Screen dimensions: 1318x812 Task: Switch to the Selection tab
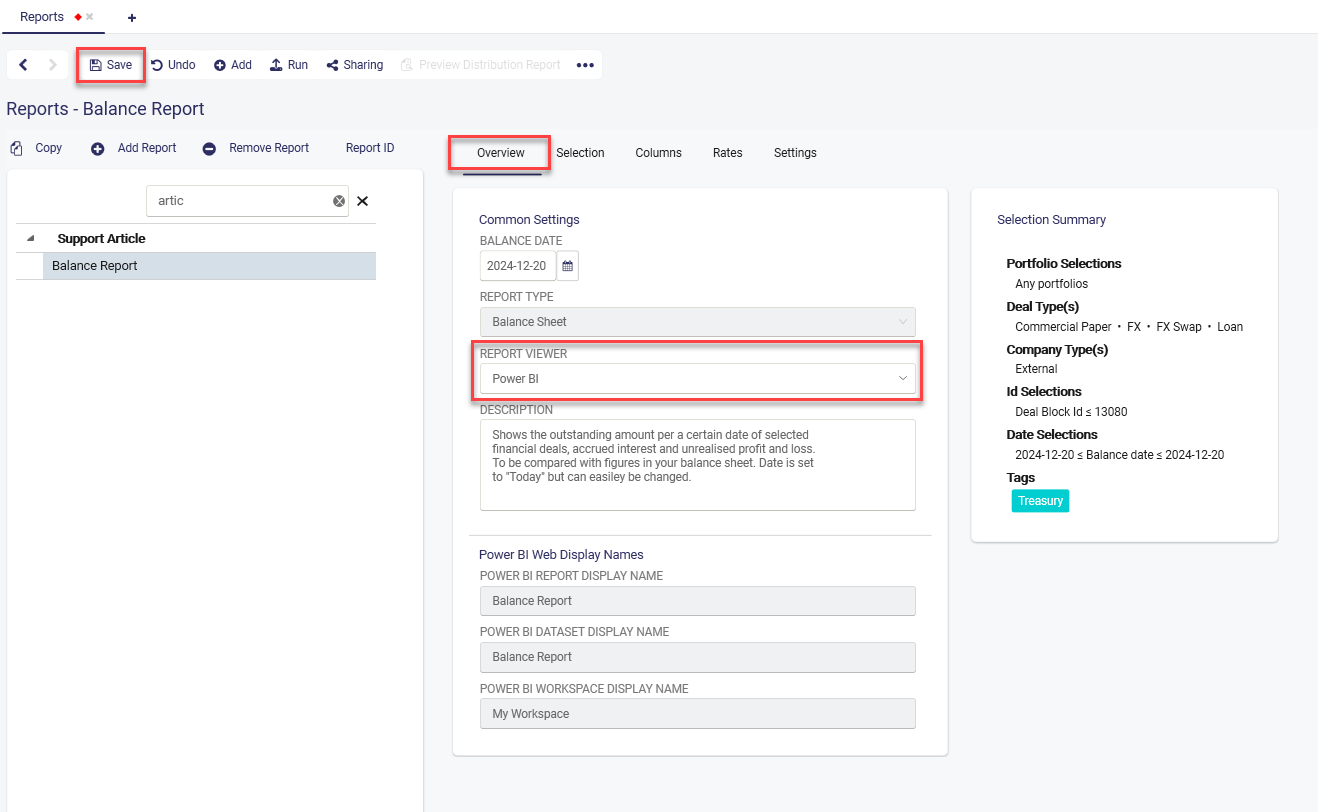pos(580,153)
